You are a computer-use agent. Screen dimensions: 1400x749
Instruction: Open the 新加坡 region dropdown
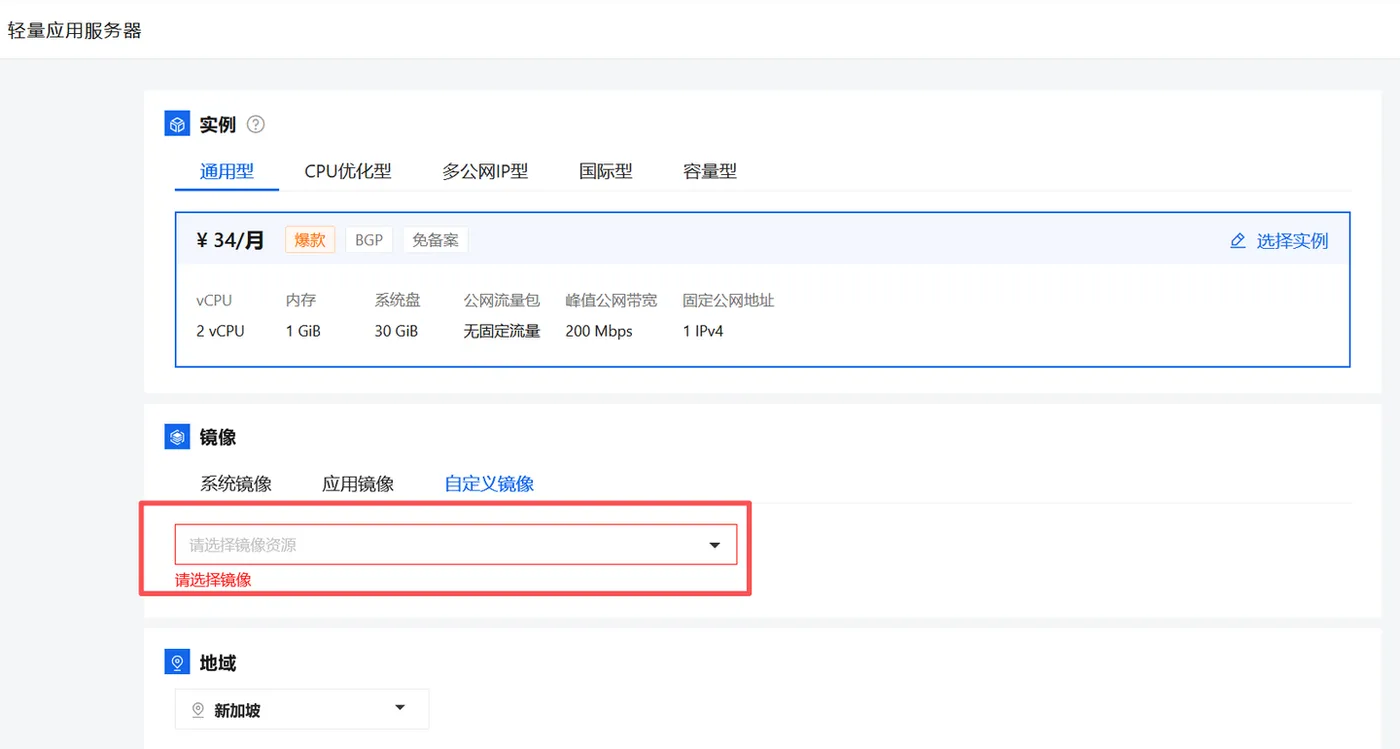pos(302,709)
